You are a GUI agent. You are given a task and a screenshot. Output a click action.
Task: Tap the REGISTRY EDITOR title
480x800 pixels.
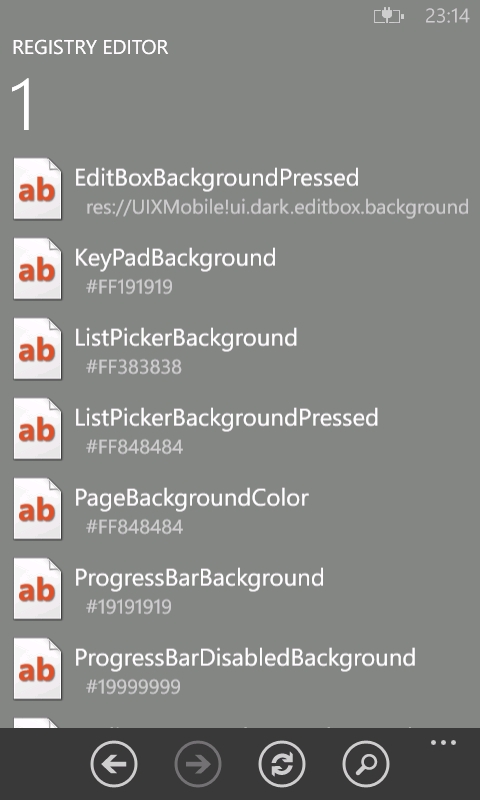point(90,47)
